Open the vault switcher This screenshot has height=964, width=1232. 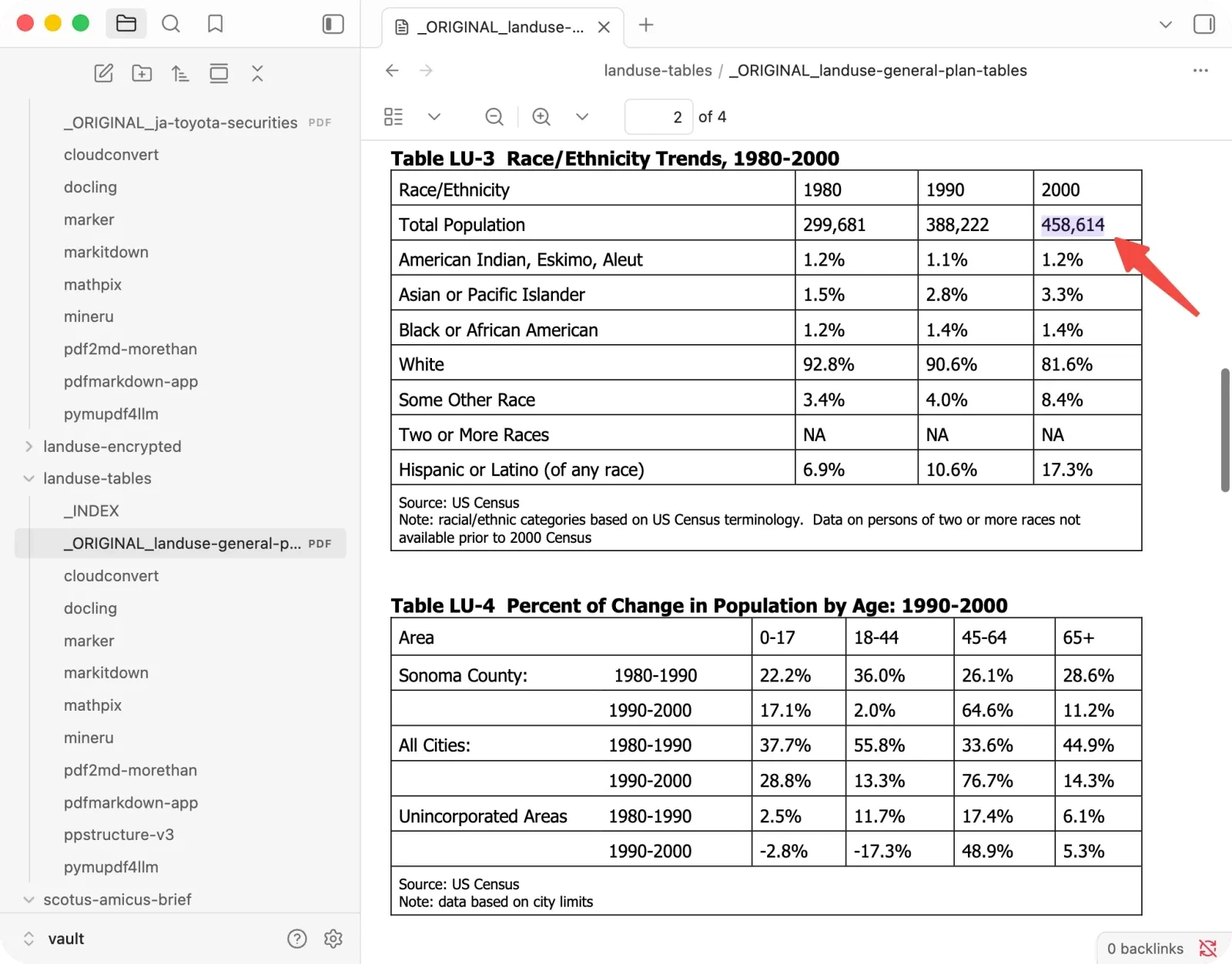pyautogui.click(x=54, y=939)
